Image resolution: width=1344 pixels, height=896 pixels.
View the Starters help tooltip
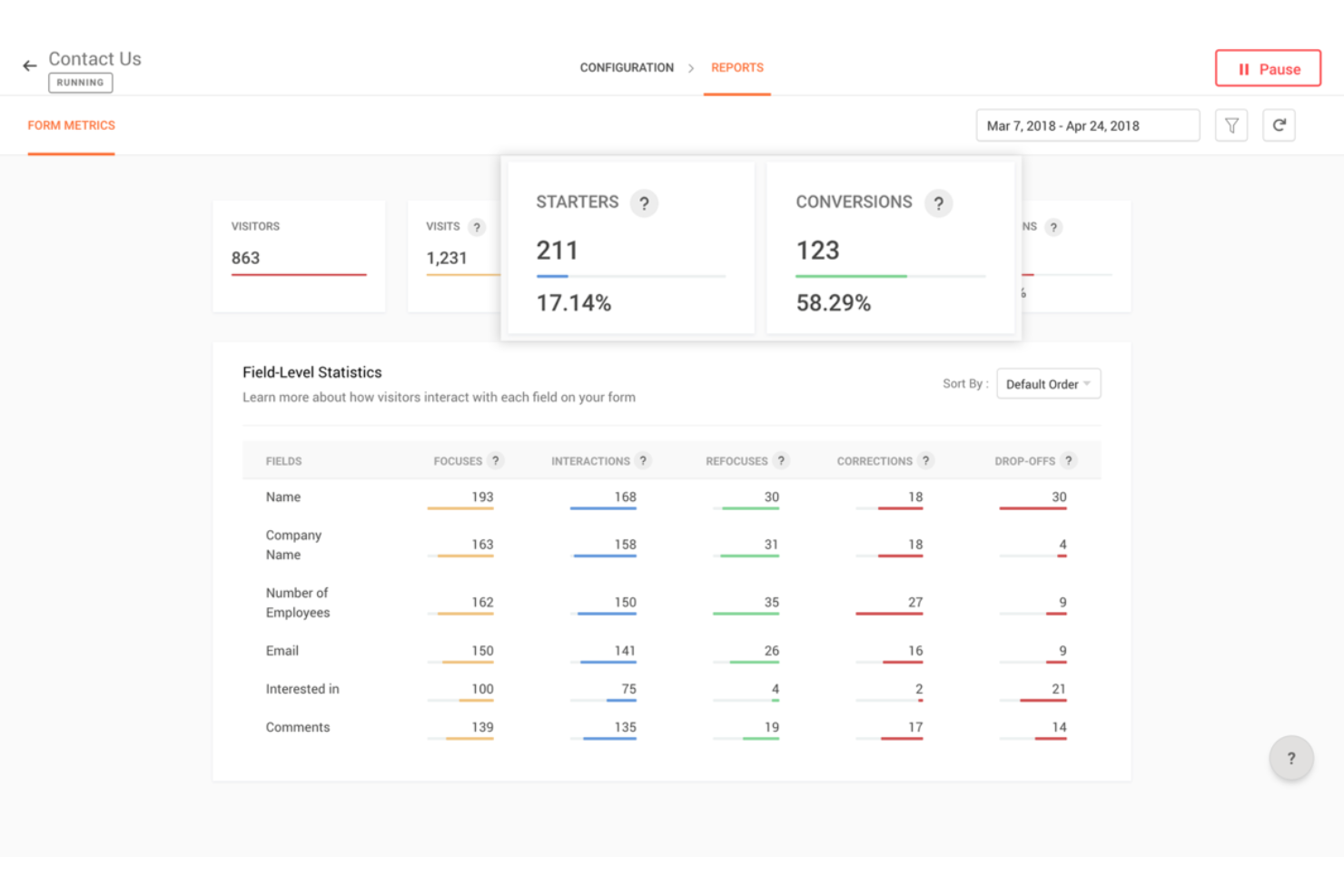645,202
